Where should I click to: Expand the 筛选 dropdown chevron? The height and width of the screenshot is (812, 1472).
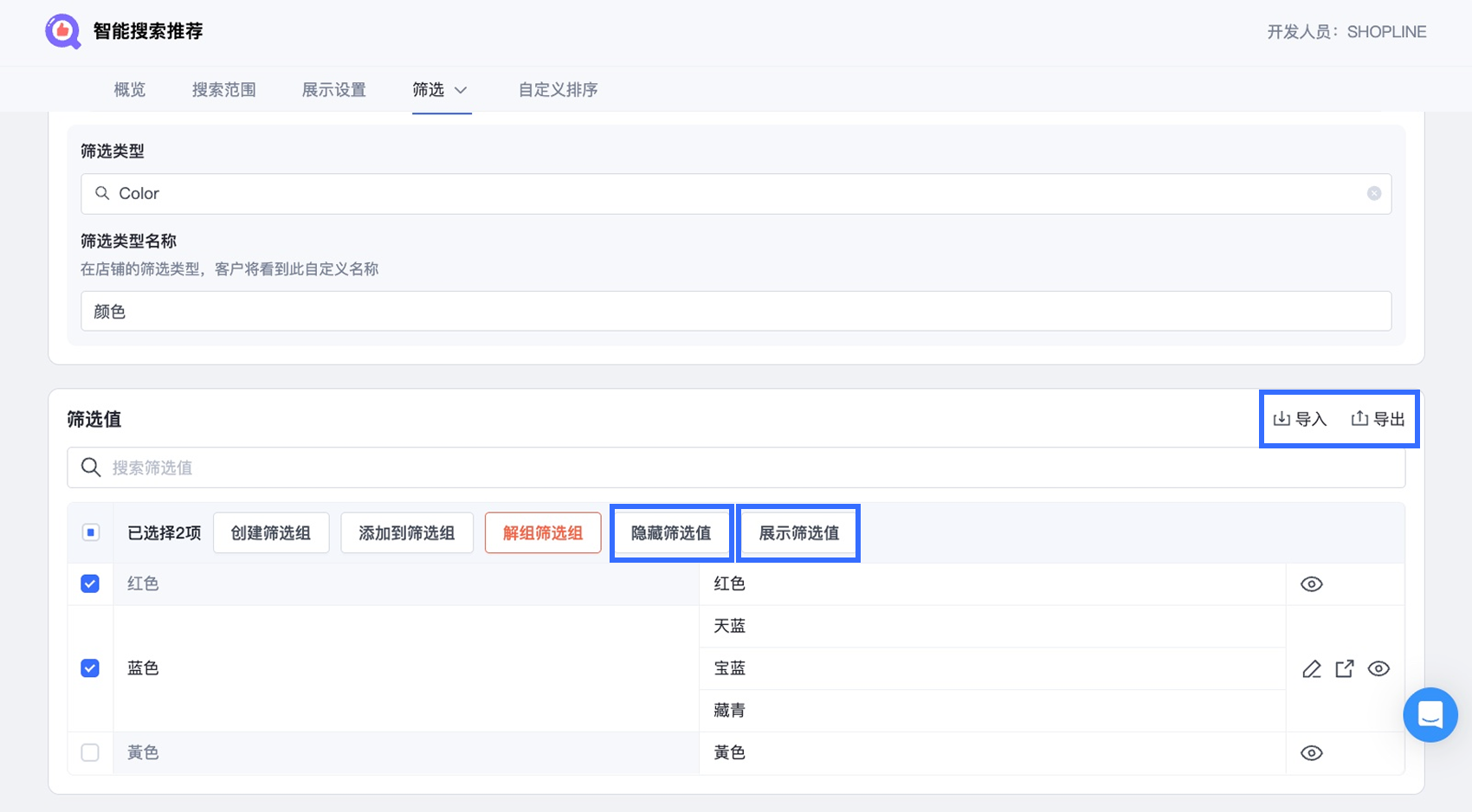pyautogui.click(x=462, y=90)
